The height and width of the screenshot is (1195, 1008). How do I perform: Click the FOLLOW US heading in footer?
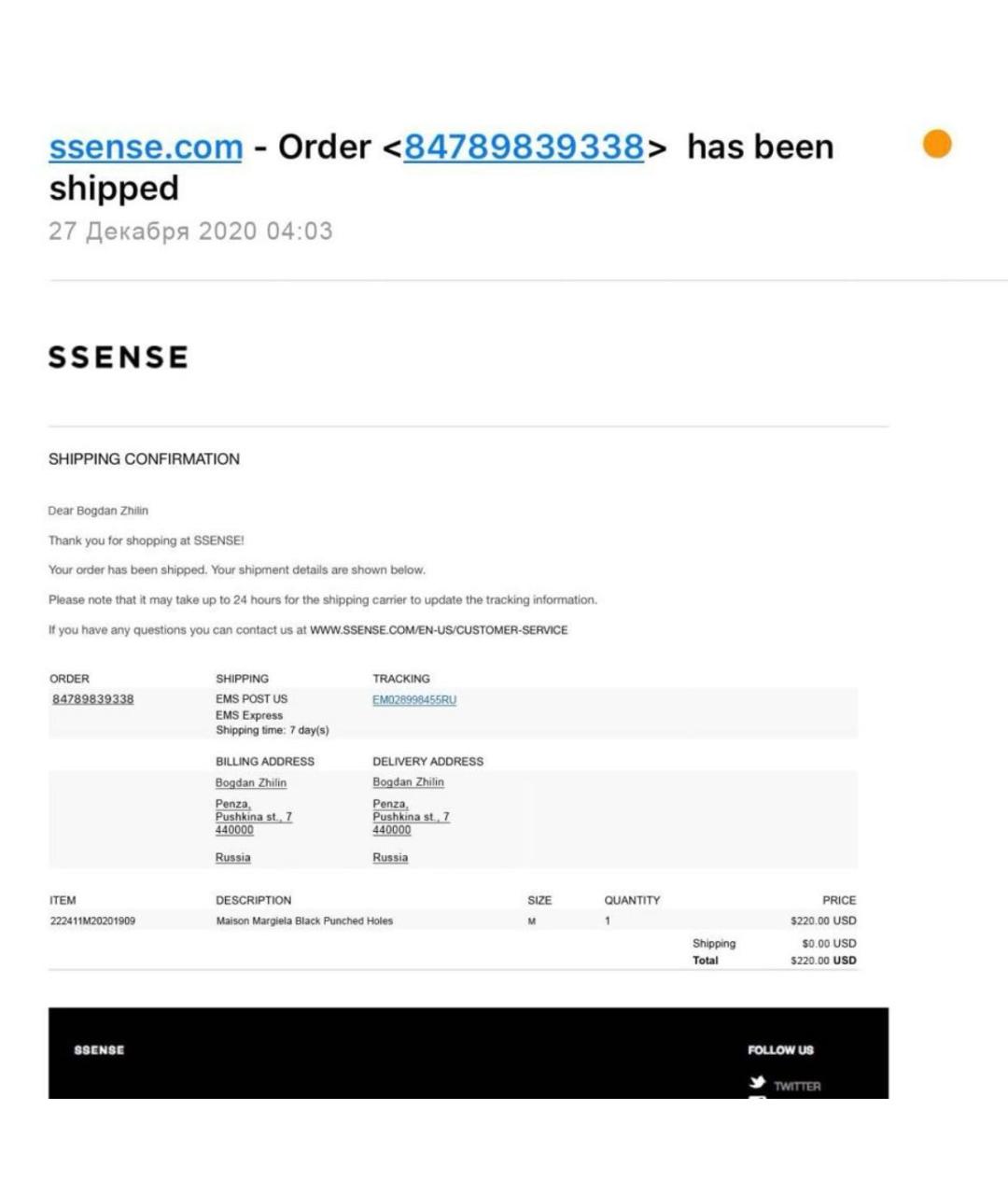tap(780, 1050)
